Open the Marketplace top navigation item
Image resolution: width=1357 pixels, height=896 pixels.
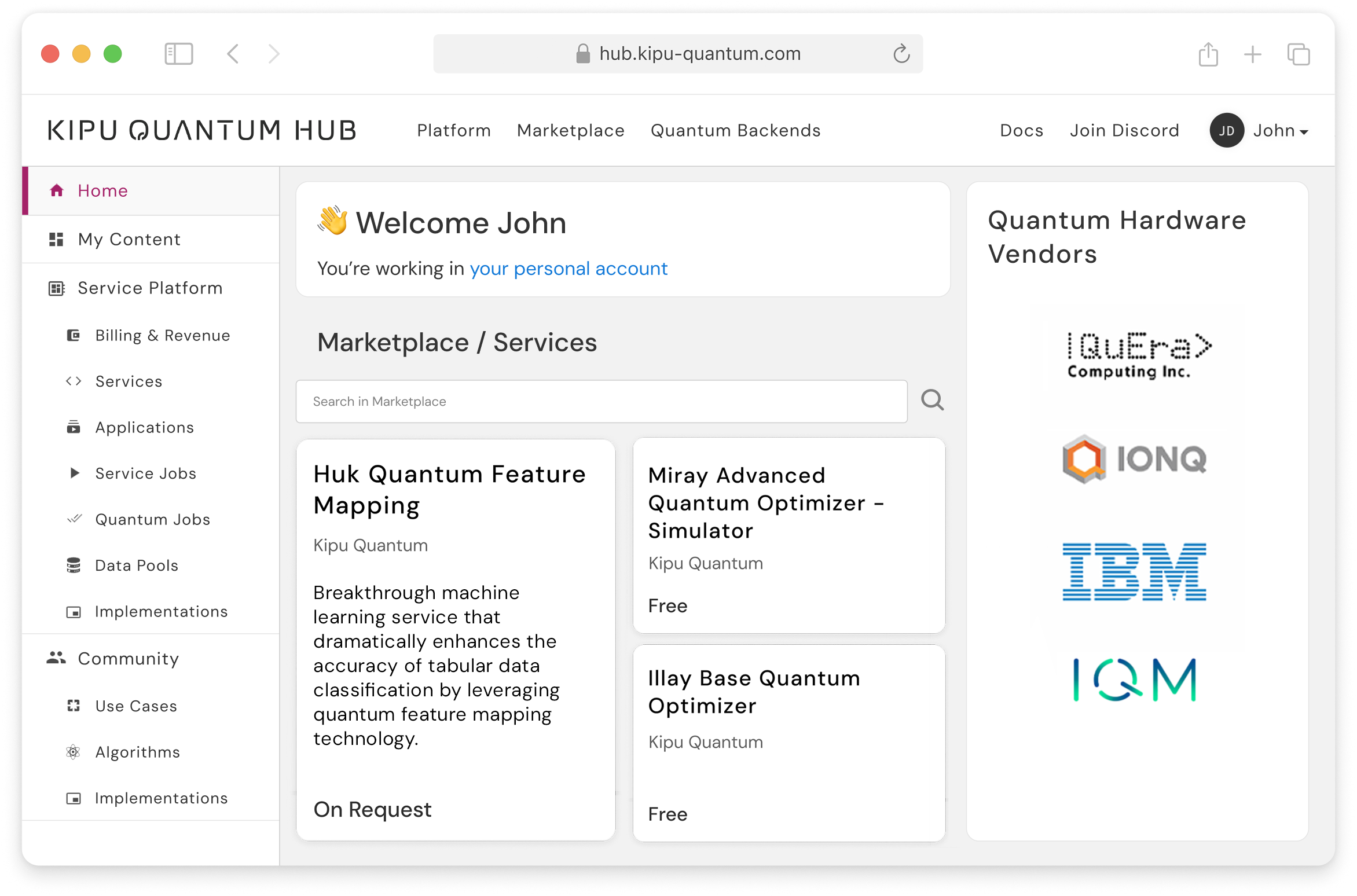[570, 131]
